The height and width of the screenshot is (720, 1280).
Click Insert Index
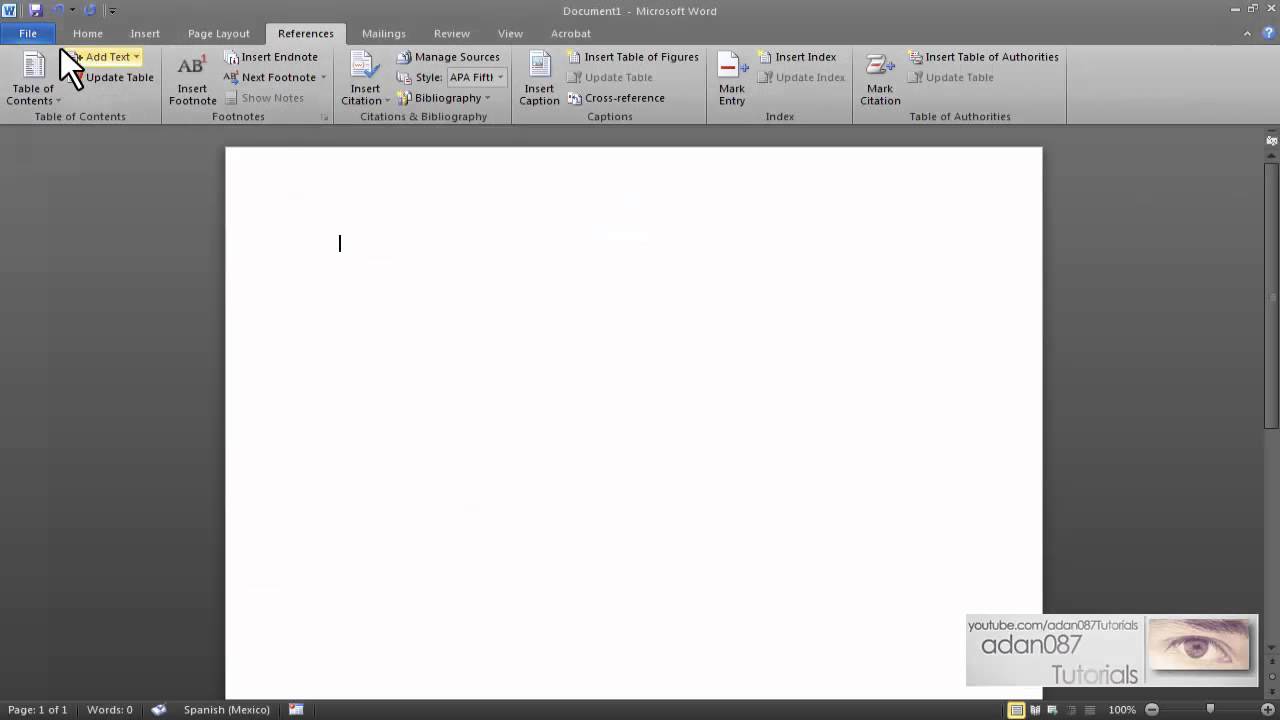(797, 57)
